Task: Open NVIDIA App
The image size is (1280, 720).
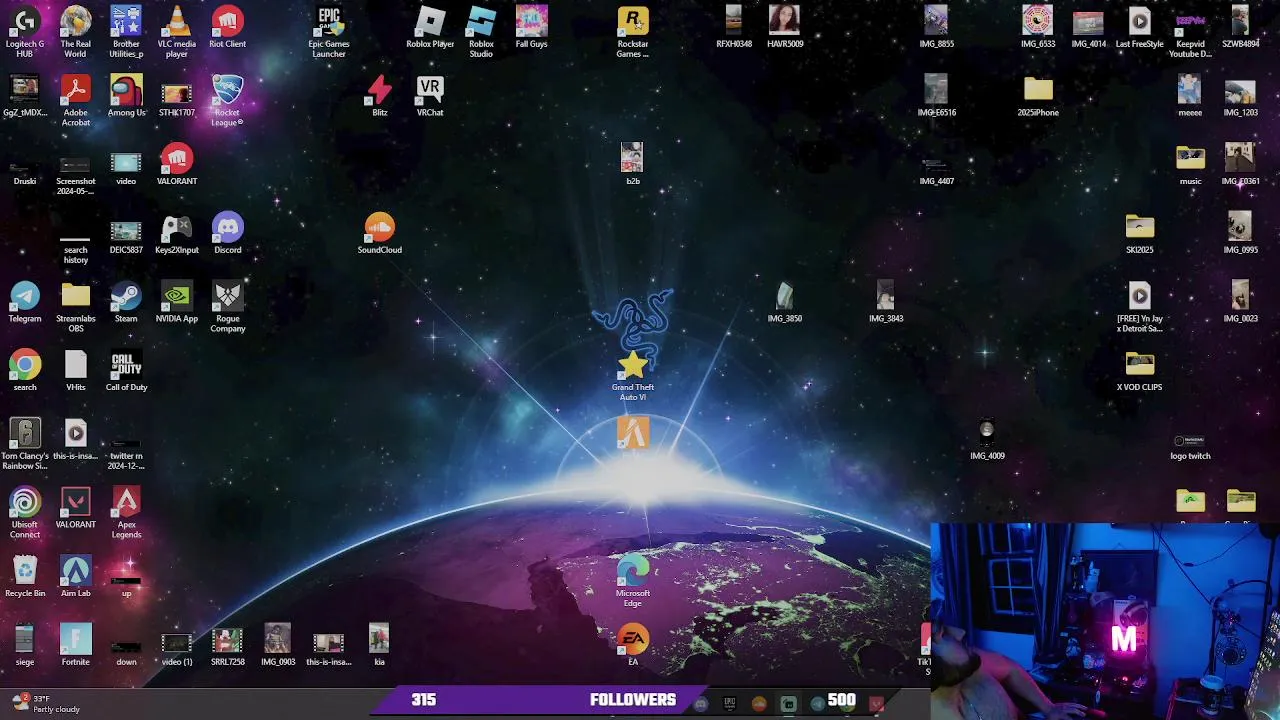Action: (x=177, y=303)
